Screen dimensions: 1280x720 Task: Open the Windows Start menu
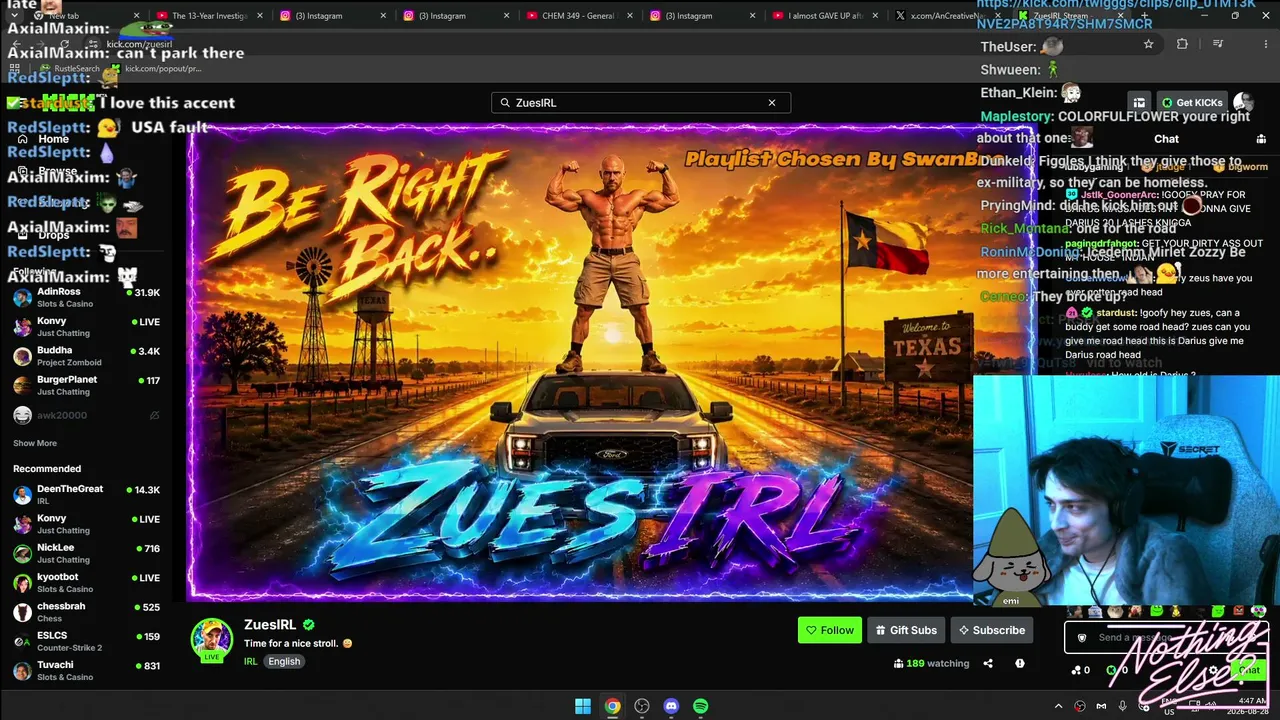coord(583,706)
